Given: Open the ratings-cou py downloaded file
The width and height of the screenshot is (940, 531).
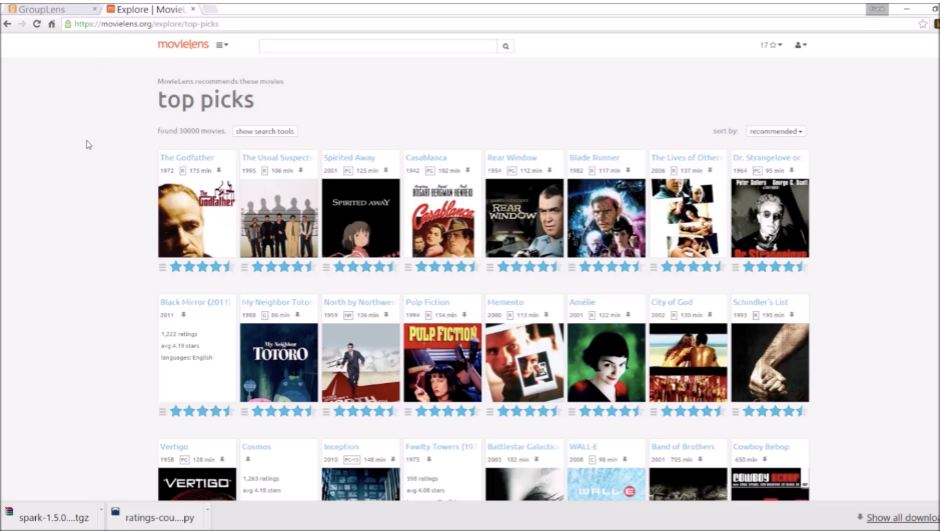Looking at the screenshot, I should (x=159, y=517).
